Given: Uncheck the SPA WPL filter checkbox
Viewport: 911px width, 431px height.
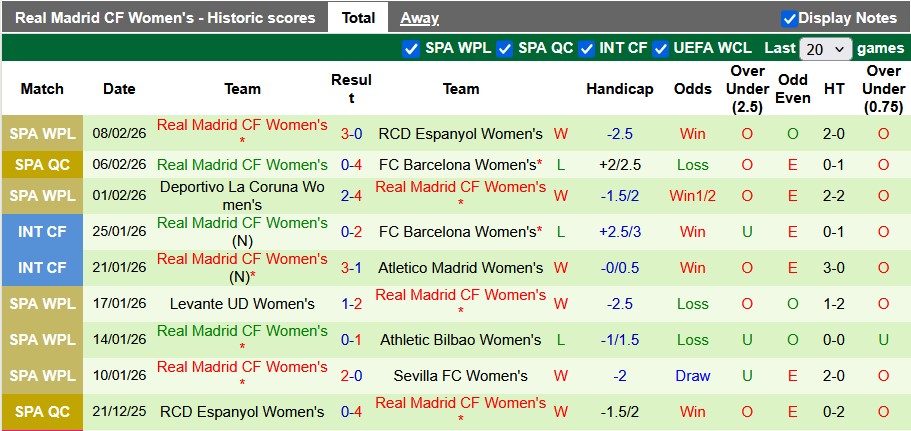Looking at the screenshot, I should [x=410, y=48].
